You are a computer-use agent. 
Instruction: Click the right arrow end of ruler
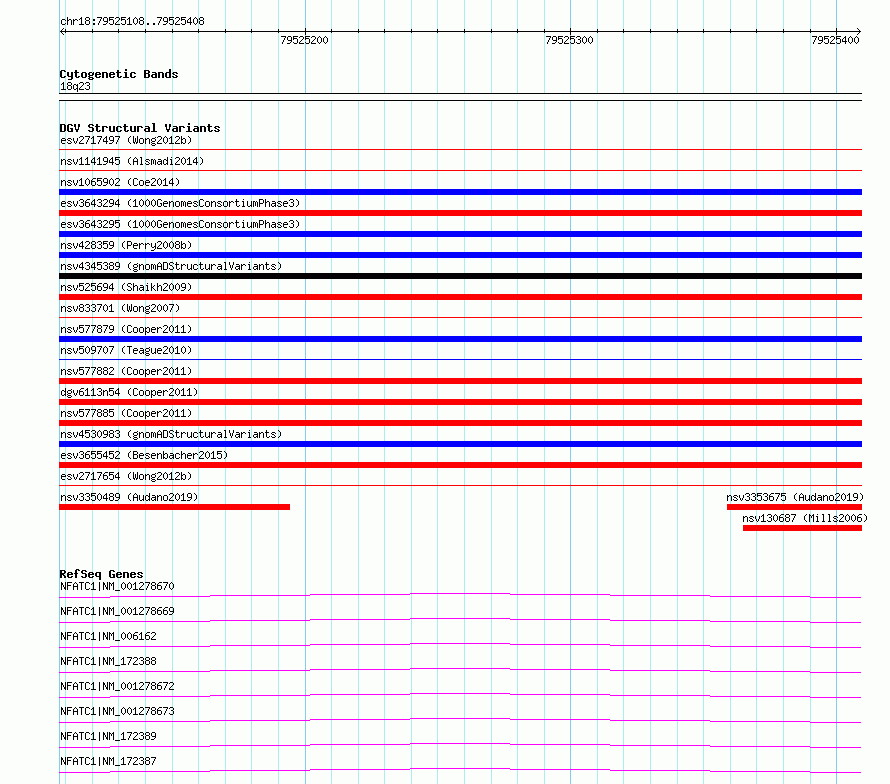(x=858, y=32)
